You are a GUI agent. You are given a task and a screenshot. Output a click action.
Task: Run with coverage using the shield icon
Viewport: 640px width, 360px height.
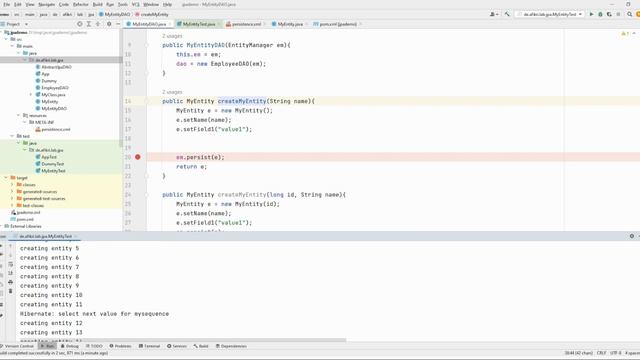609,14
